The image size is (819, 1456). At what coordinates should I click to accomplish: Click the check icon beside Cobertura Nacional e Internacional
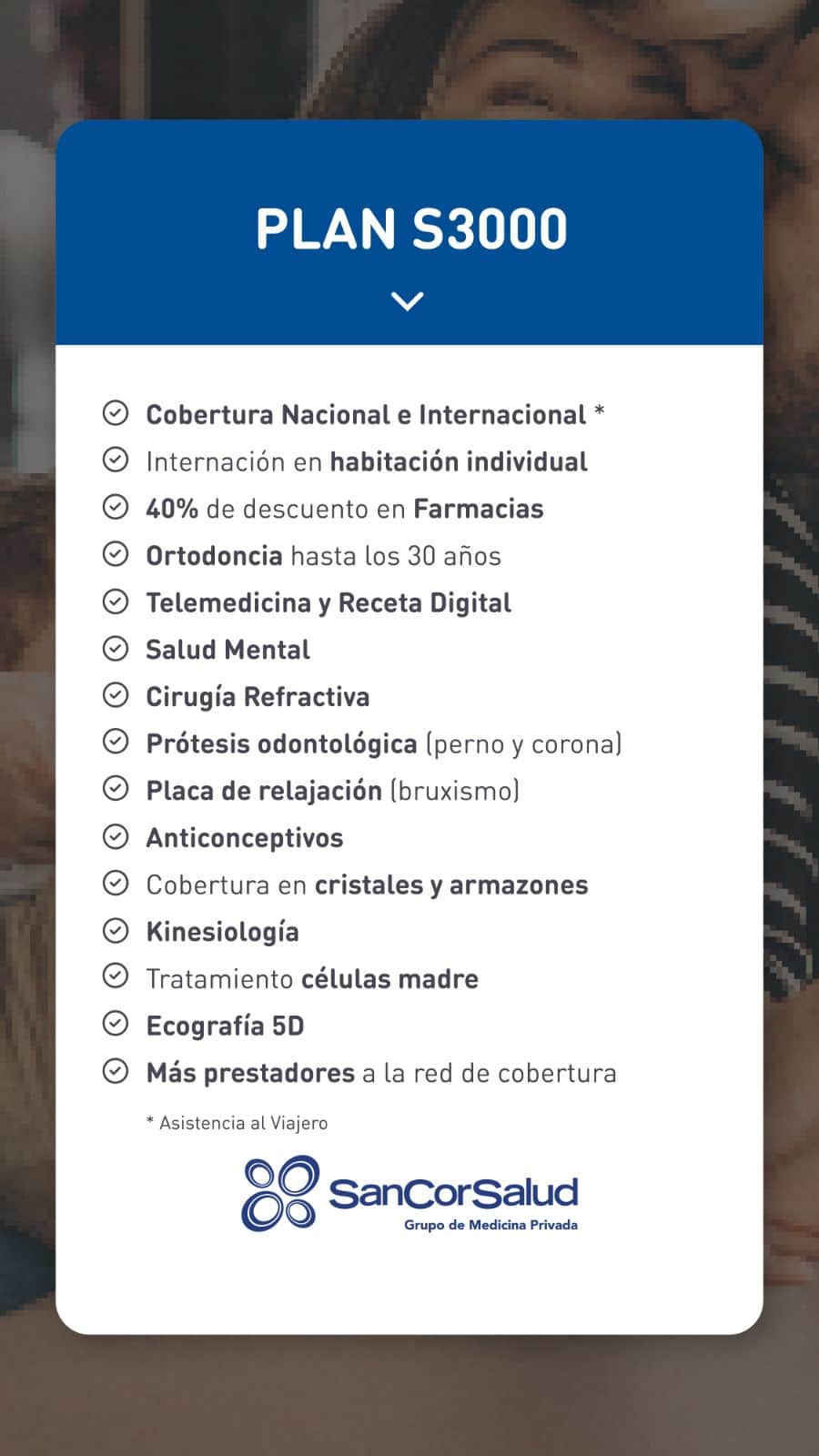pyautogui.click(x=116, y=413)
